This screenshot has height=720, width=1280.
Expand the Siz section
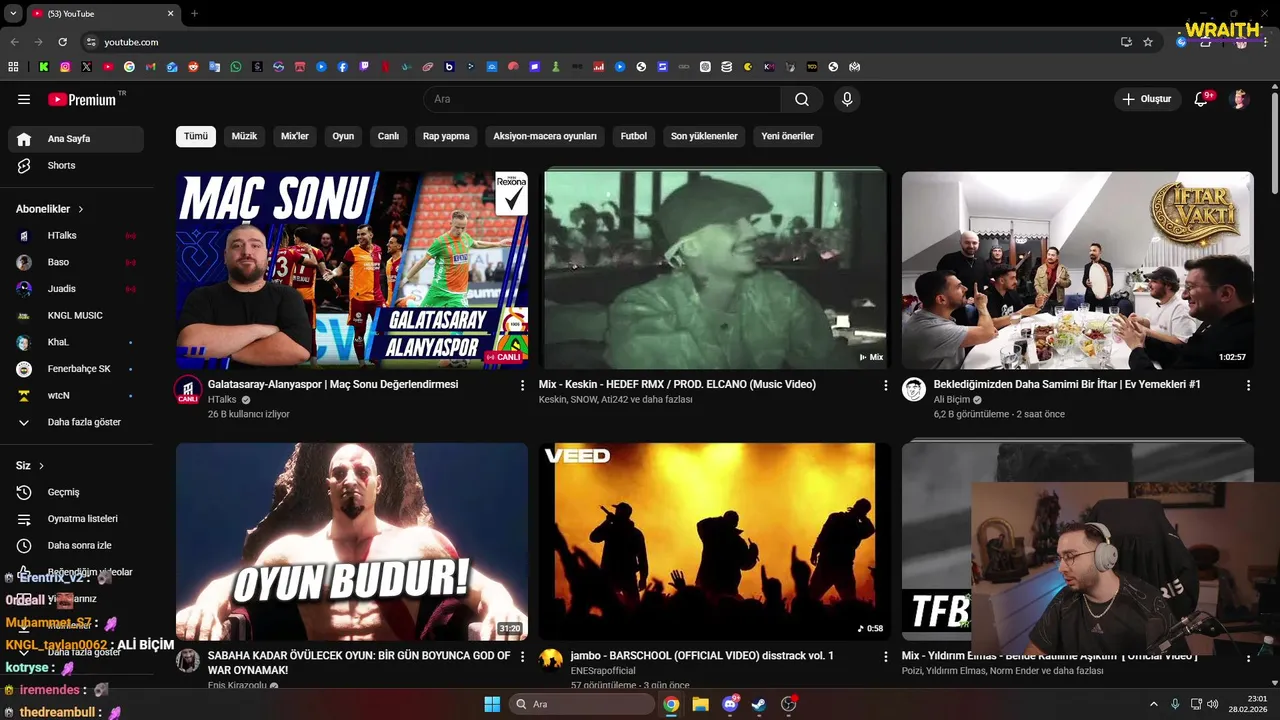click(30, 466)
